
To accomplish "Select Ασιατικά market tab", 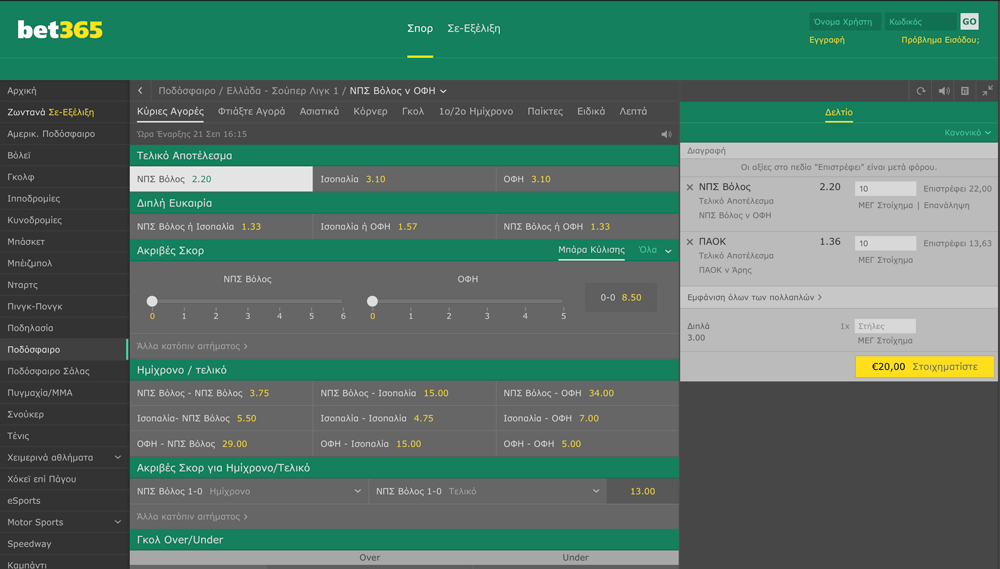I will point(320,111).
